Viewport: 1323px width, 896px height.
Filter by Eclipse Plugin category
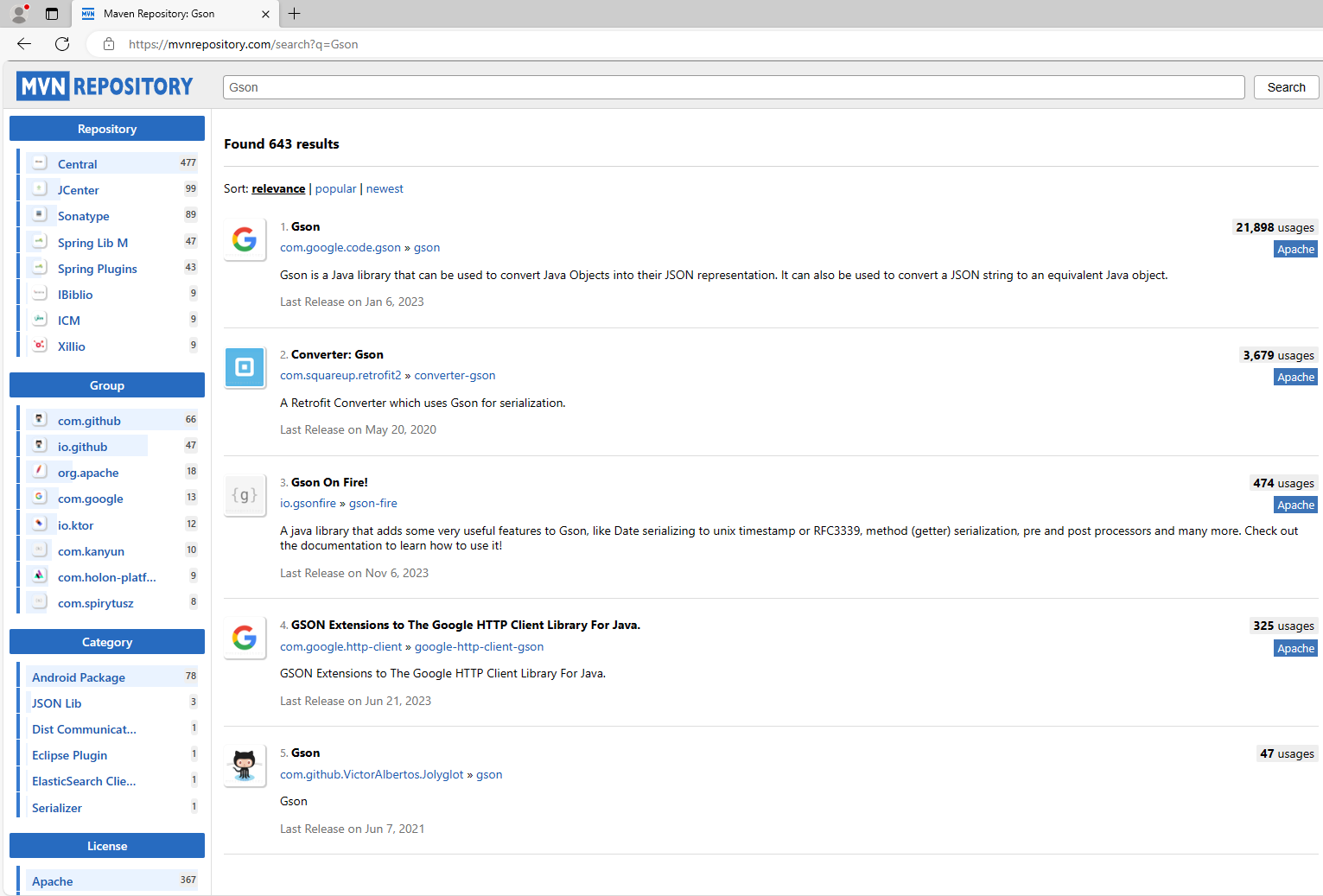coord(69,755)
